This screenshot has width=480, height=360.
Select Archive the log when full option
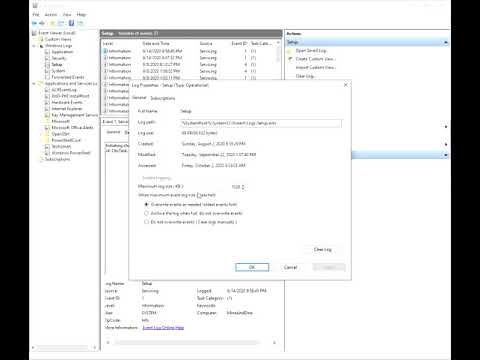tap(146, 213)
